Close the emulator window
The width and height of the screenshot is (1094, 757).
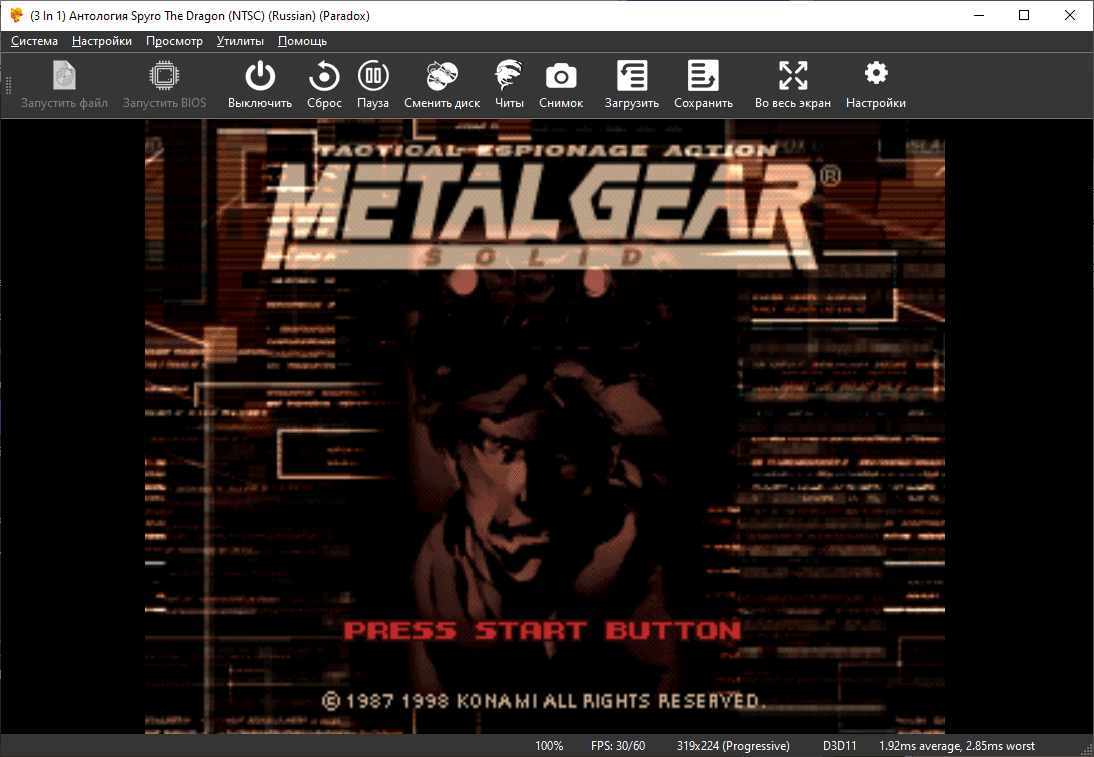1070,15
